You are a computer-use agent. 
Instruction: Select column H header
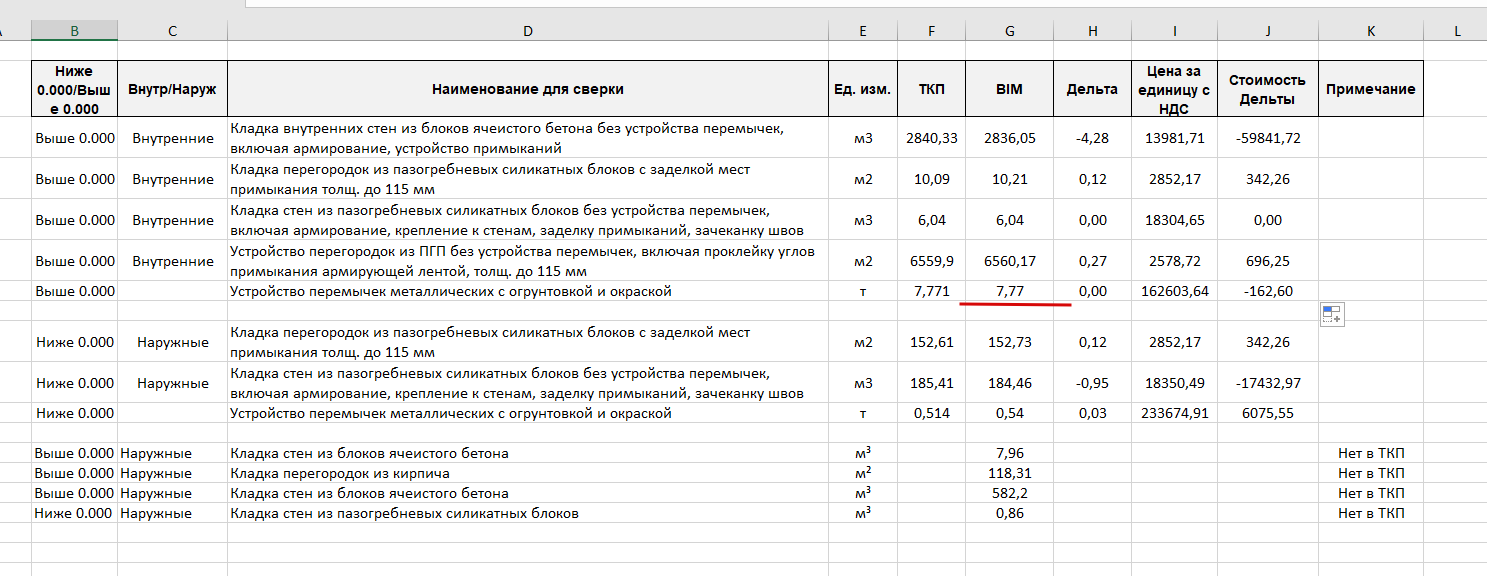[1093, 31]
